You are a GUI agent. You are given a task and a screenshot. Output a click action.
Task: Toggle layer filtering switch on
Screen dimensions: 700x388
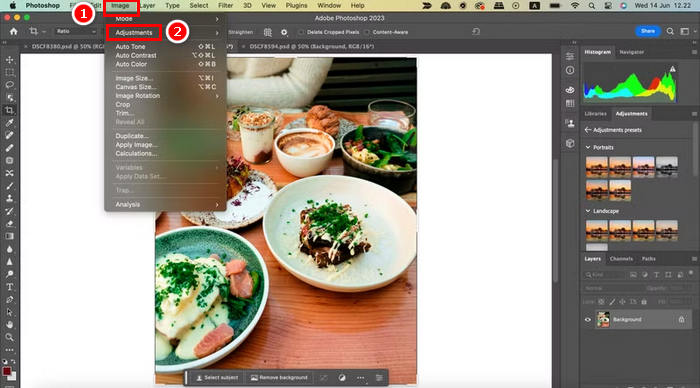(x=691, y=273)
